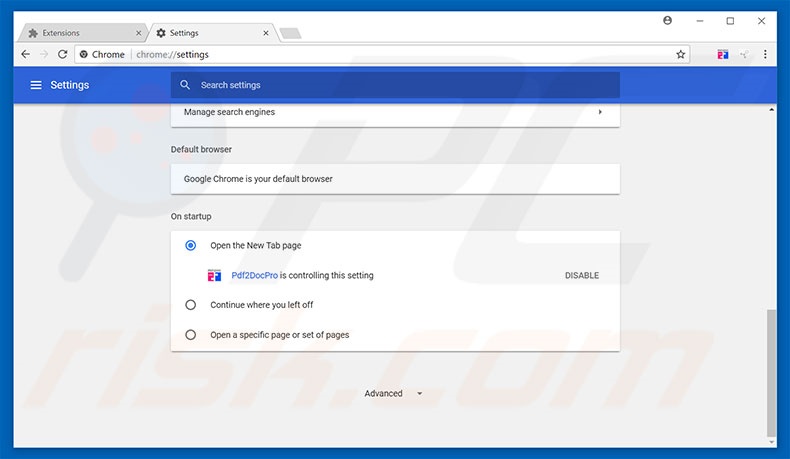Click the On startup heading
This screenshot has height=459, width=790.
point(191,216)
